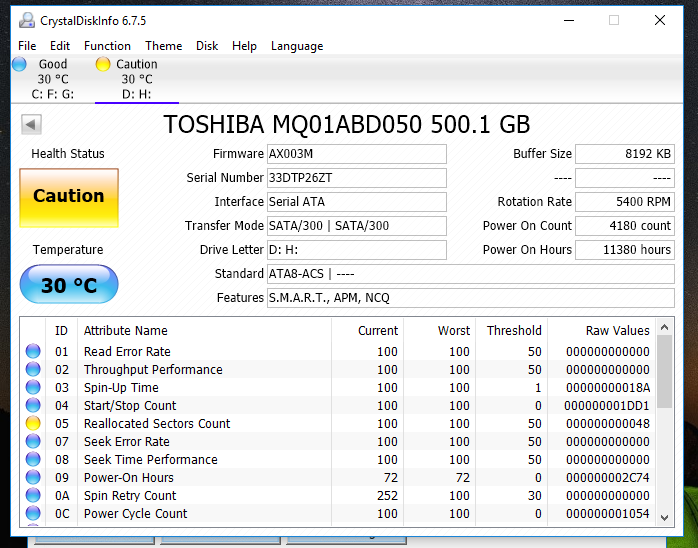This screenshot has height=548, width=698.
Task: Click the Transfer Mode field SATA/300
Action: [x=357, y=226]
